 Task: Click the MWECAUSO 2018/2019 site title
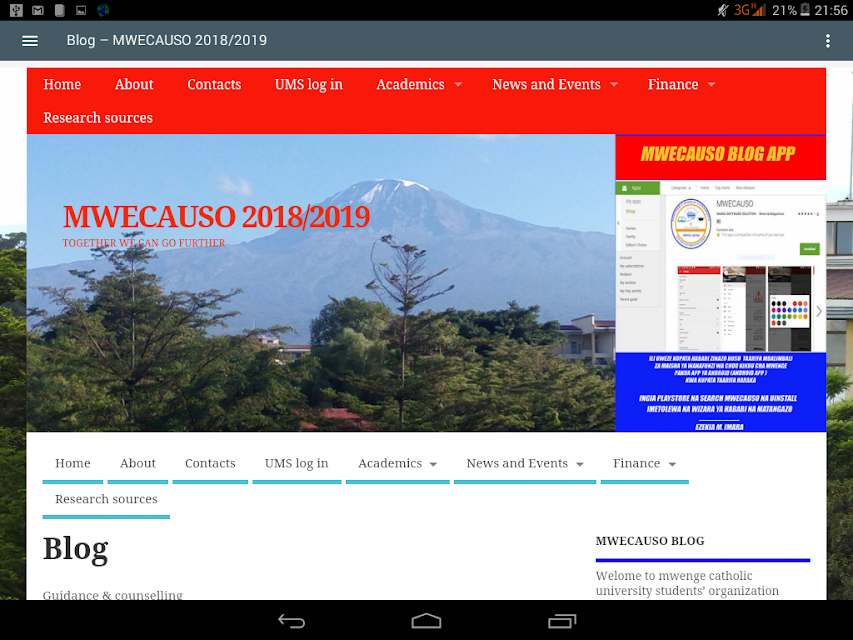point(217,217)
